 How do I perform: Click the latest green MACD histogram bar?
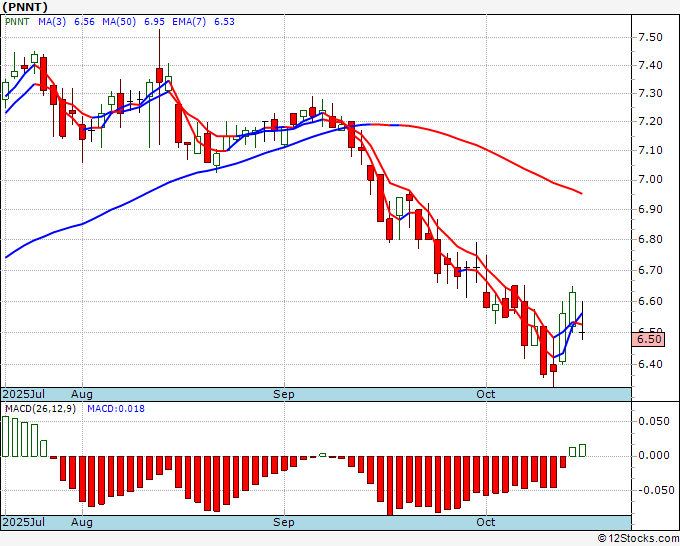[x=582, y=450]
